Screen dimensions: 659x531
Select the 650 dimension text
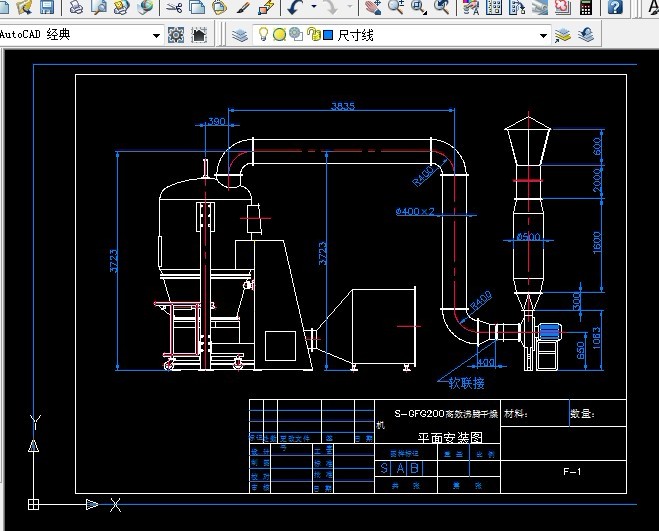pyautogui.click(x=581, y=350)
